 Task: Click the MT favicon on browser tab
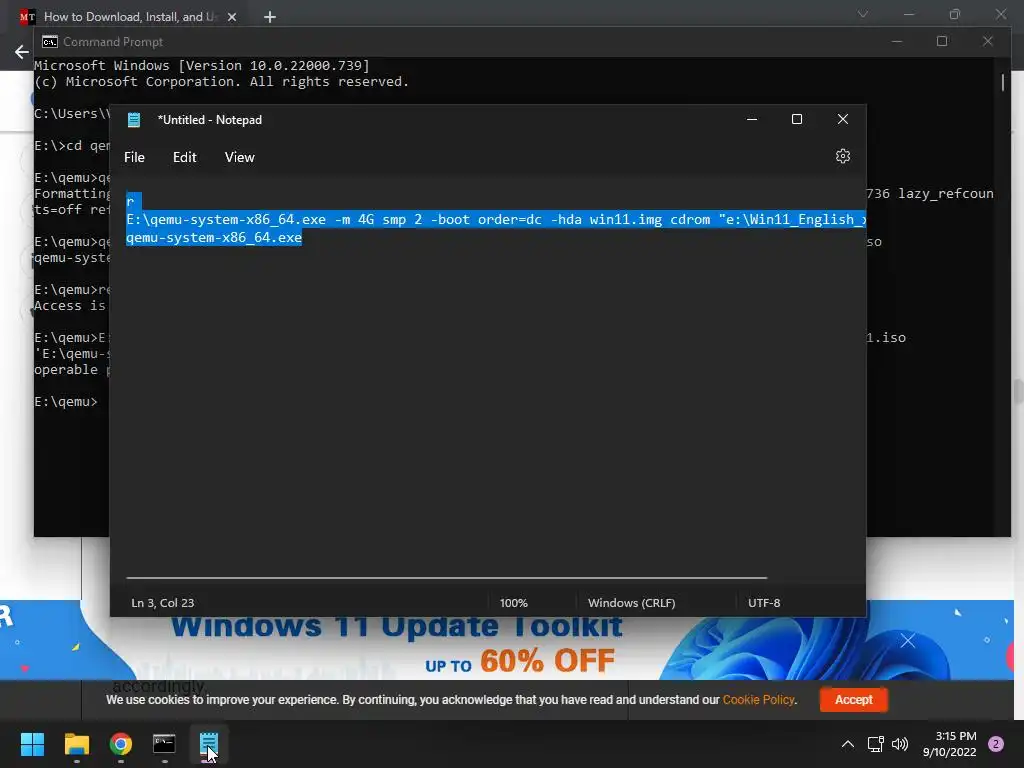(x=27, y=17)
